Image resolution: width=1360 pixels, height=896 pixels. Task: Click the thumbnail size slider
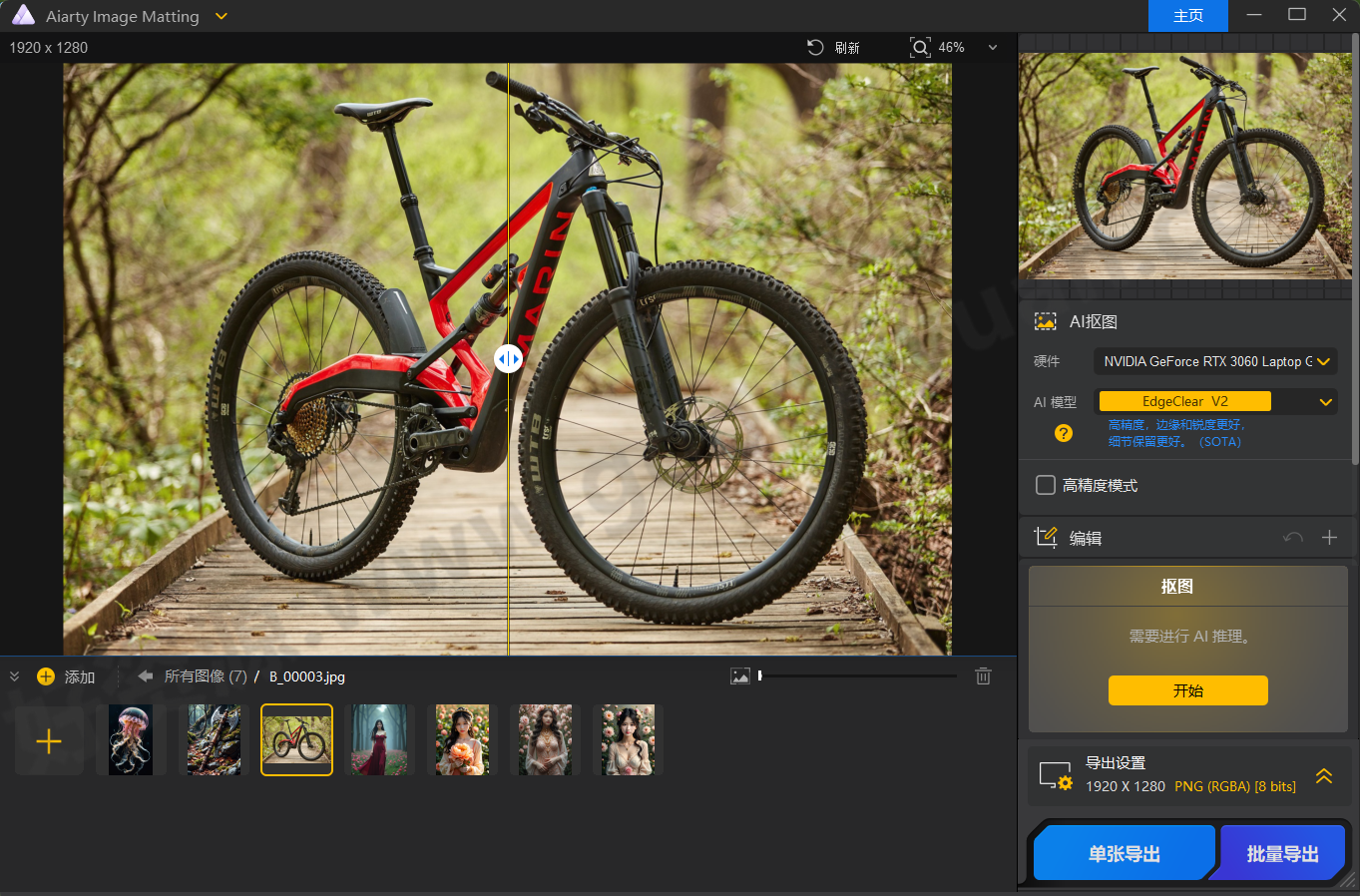click(858, 676)
